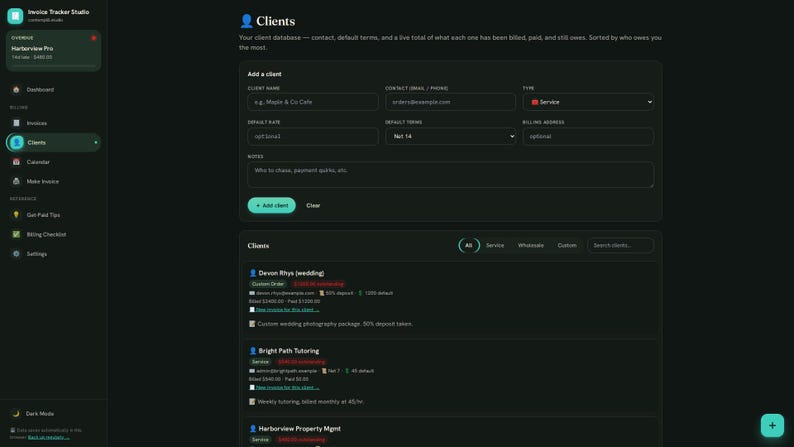
Task: Open the Calendar sidebar item
Action: (x=53, y=162)
